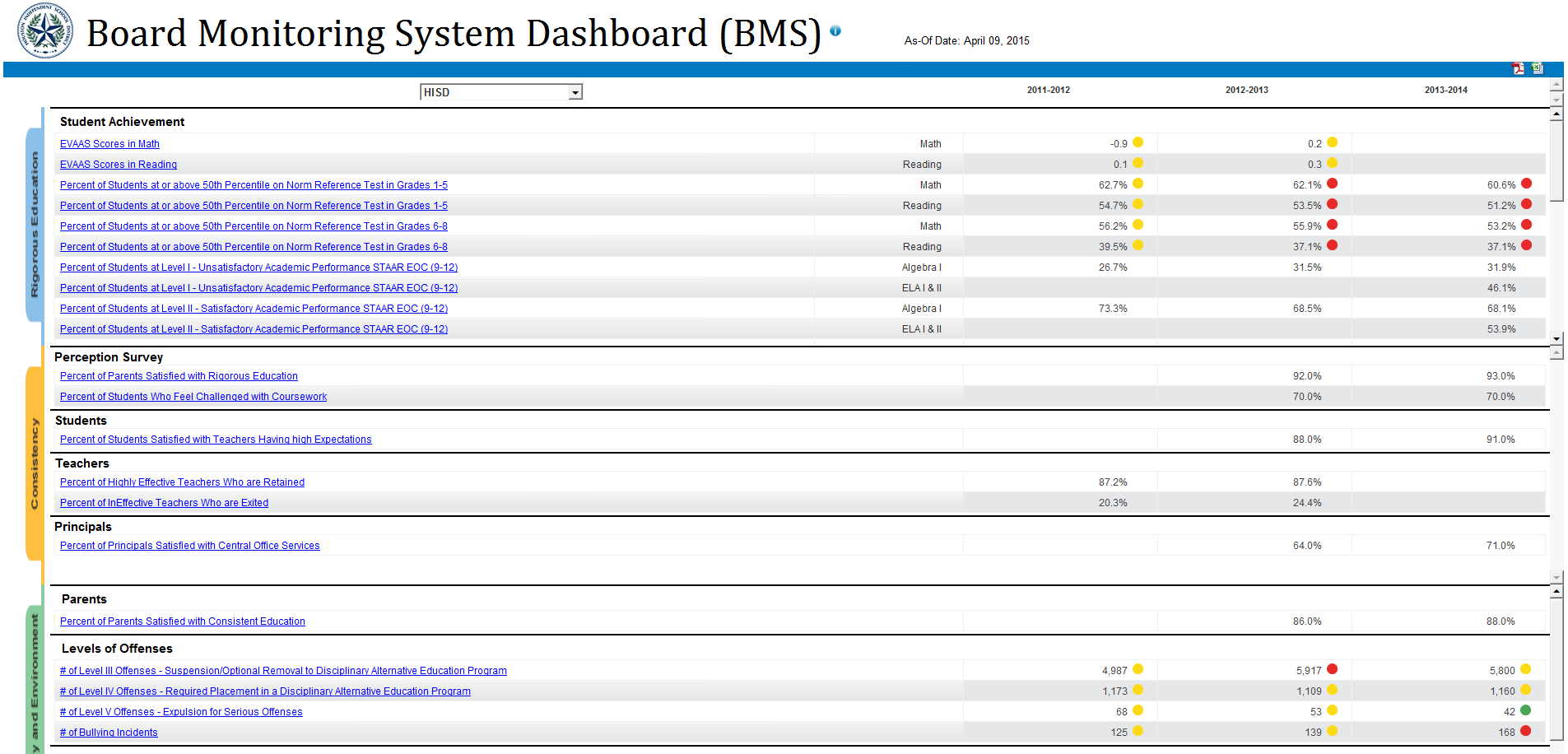Click the 87.6% teachers retained value

point(1307,482)
